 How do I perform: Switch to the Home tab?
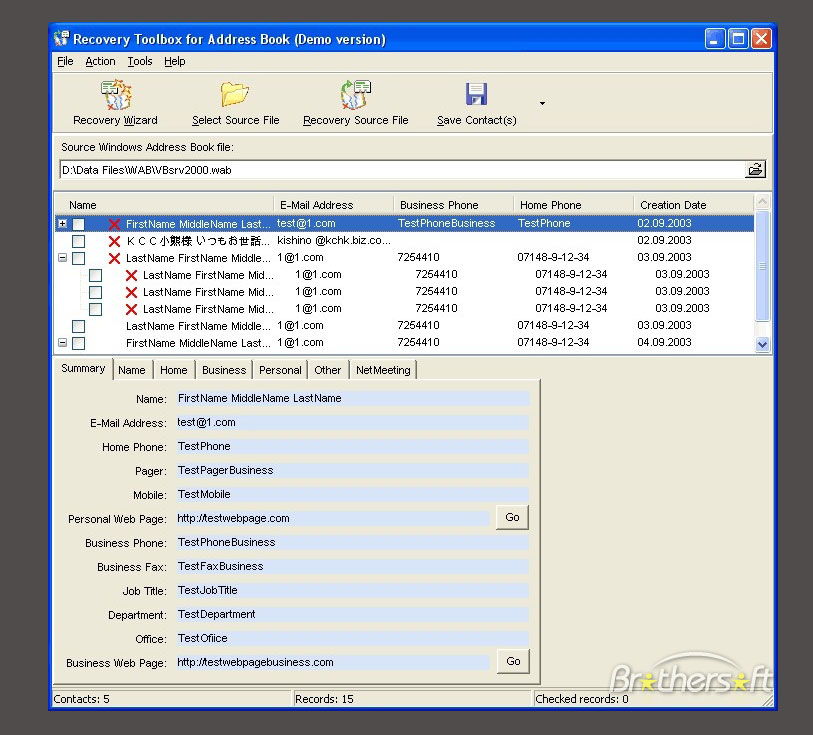pos(174,370)
